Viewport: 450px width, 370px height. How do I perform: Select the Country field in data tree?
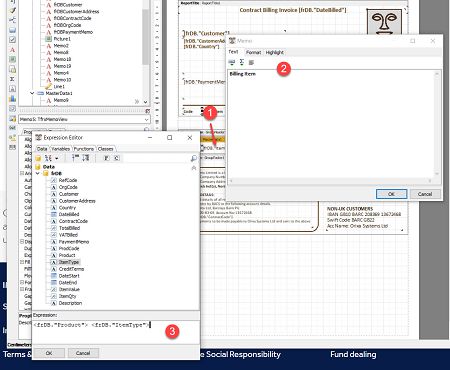pyautogui.click(x=67, y=207)
